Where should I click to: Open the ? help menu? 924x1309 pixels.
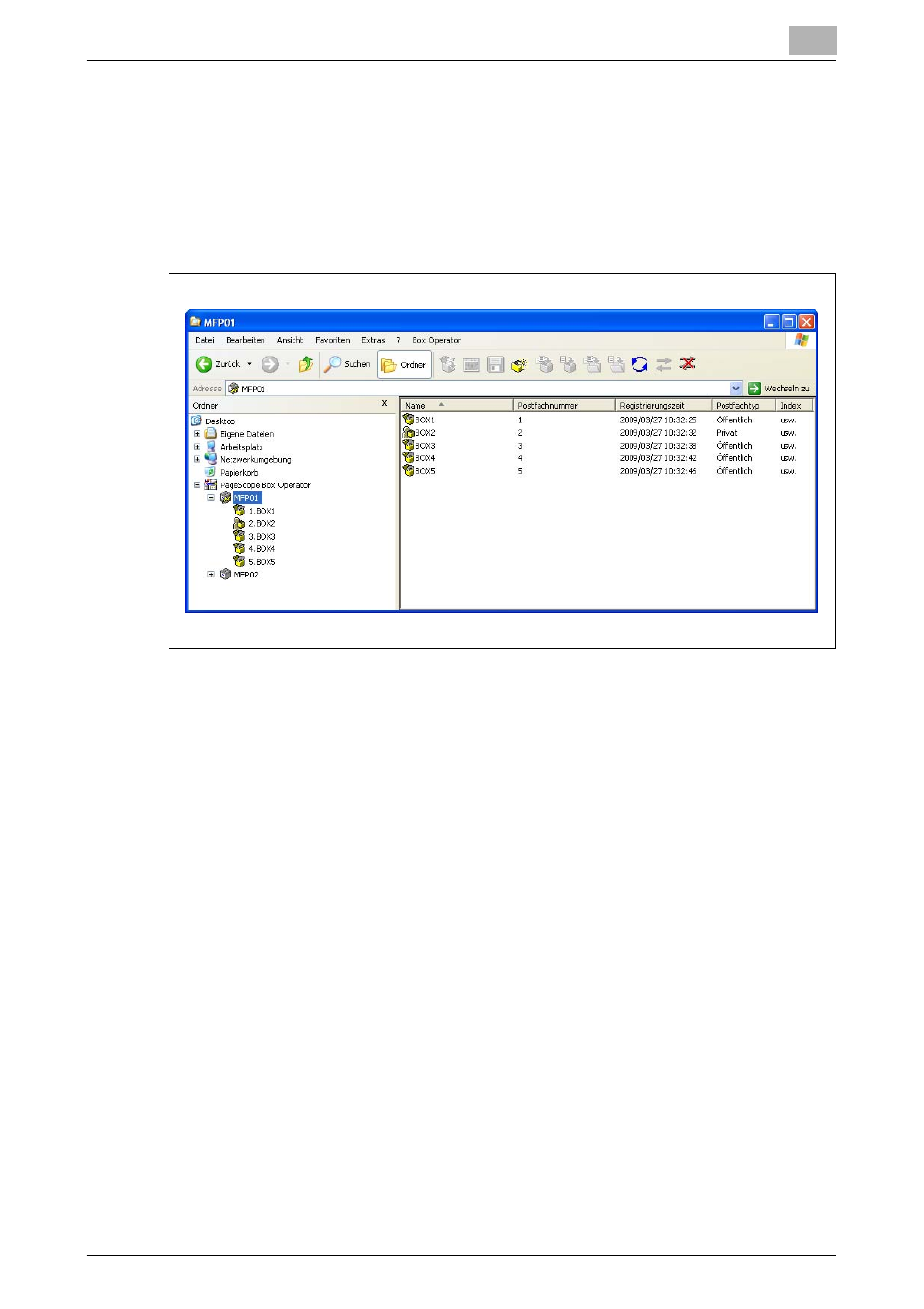(x=398, y=340)
